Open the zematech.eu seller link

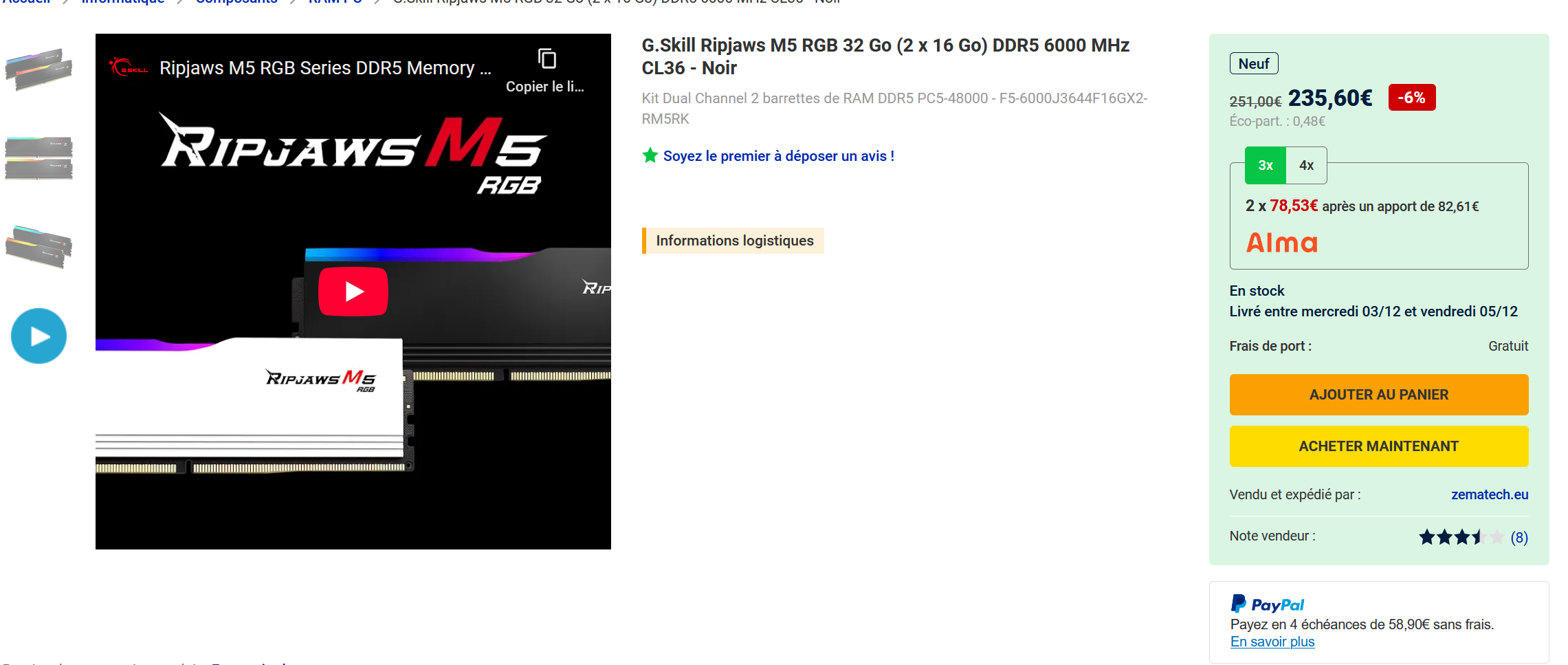coord(1489,494)
